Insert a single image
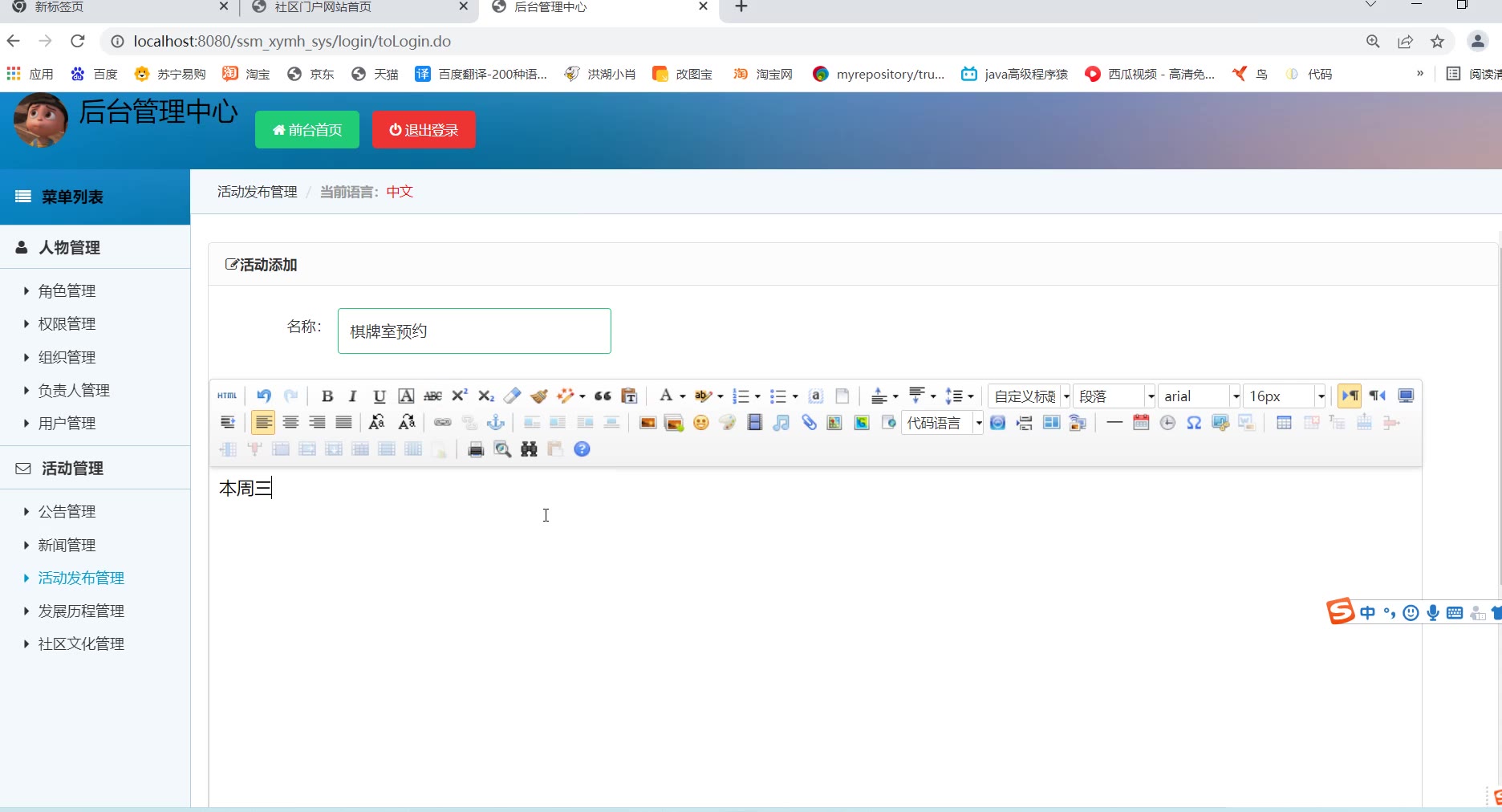The height and width of the screenshot is (812, 1502). coord(647,422)
